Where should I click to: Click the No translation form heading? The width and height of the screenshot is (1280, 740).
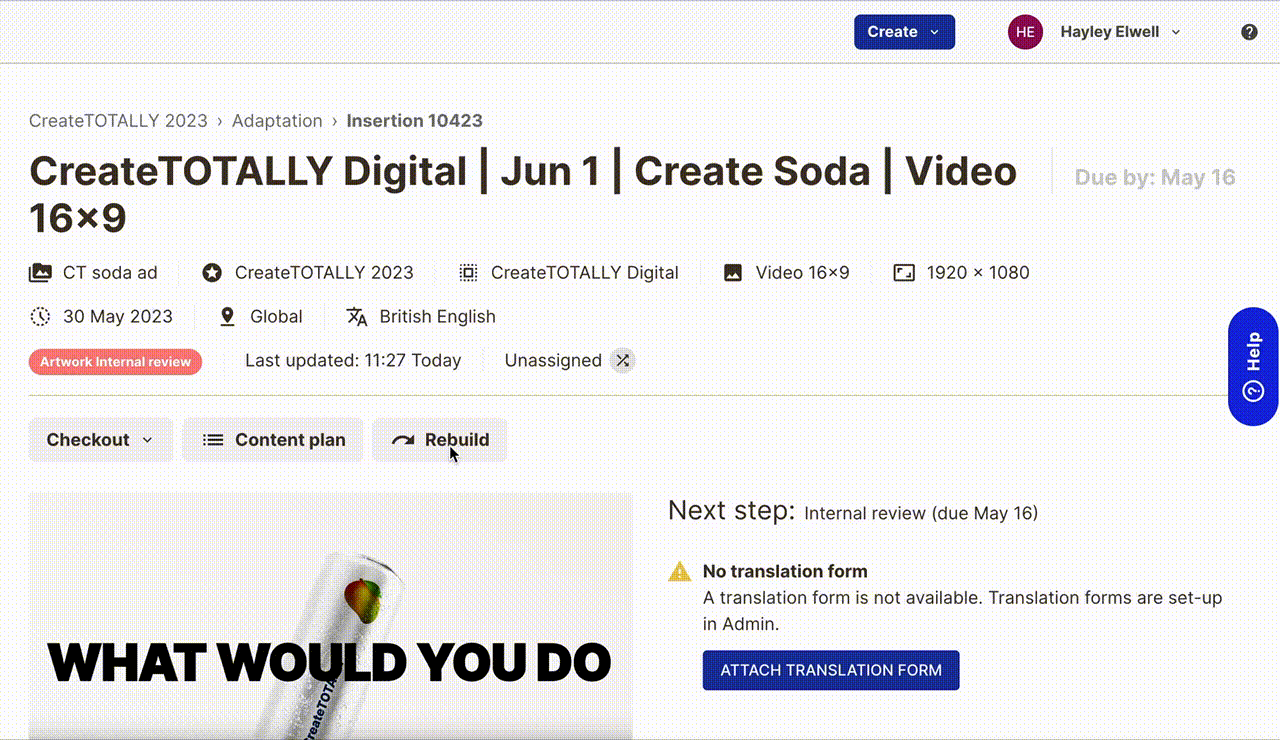pyautogui.click(x=785, y=572)
